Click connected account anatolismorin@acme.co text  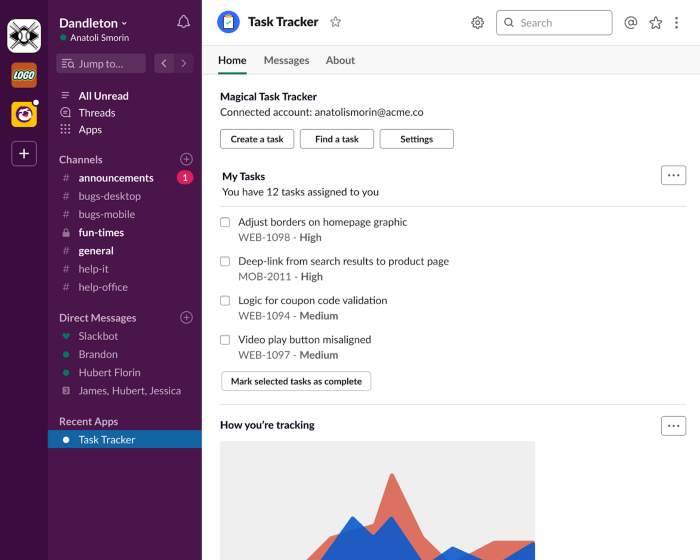pos(369,113)
